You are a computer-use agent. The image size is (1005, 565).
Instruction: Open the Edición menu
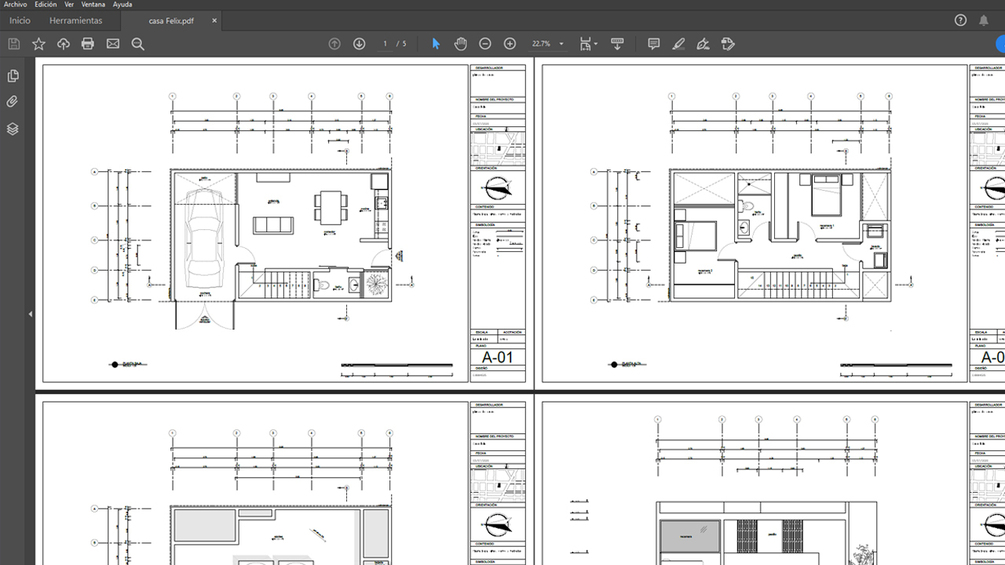46,4
